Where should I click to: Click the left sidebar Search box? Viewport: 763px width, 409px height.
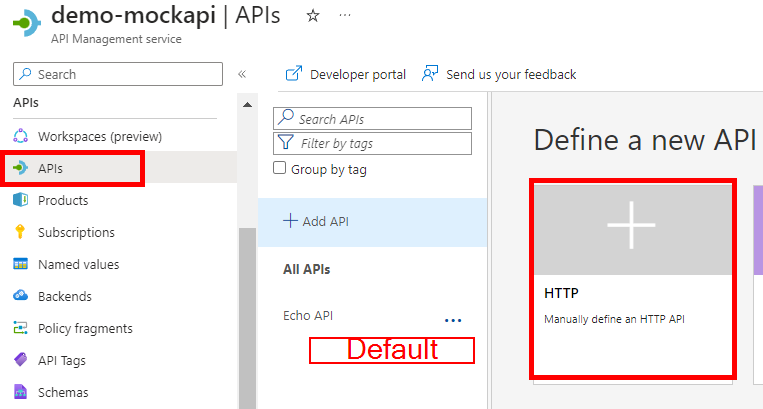tap(118, 74)
